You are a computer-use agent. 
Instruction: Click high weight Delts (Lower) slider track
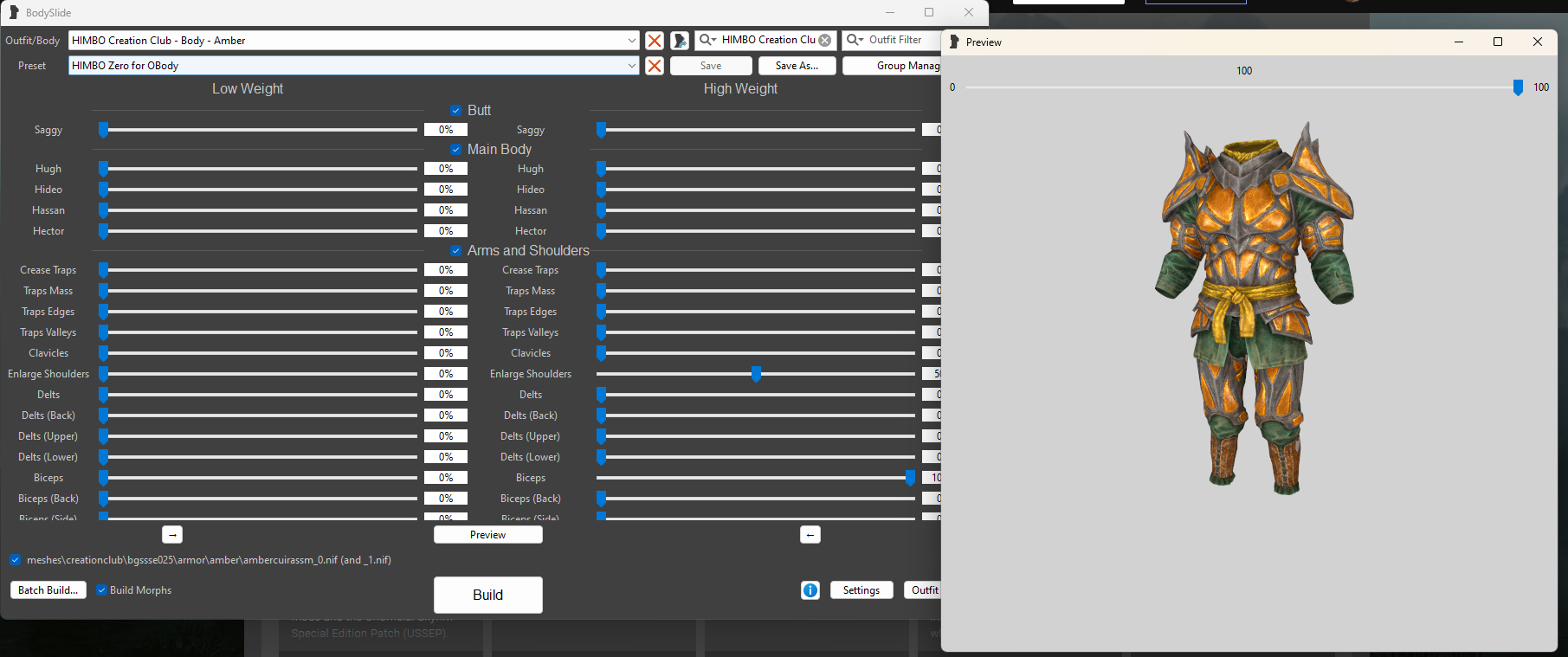pyautogui.click(x=756, y=457)
